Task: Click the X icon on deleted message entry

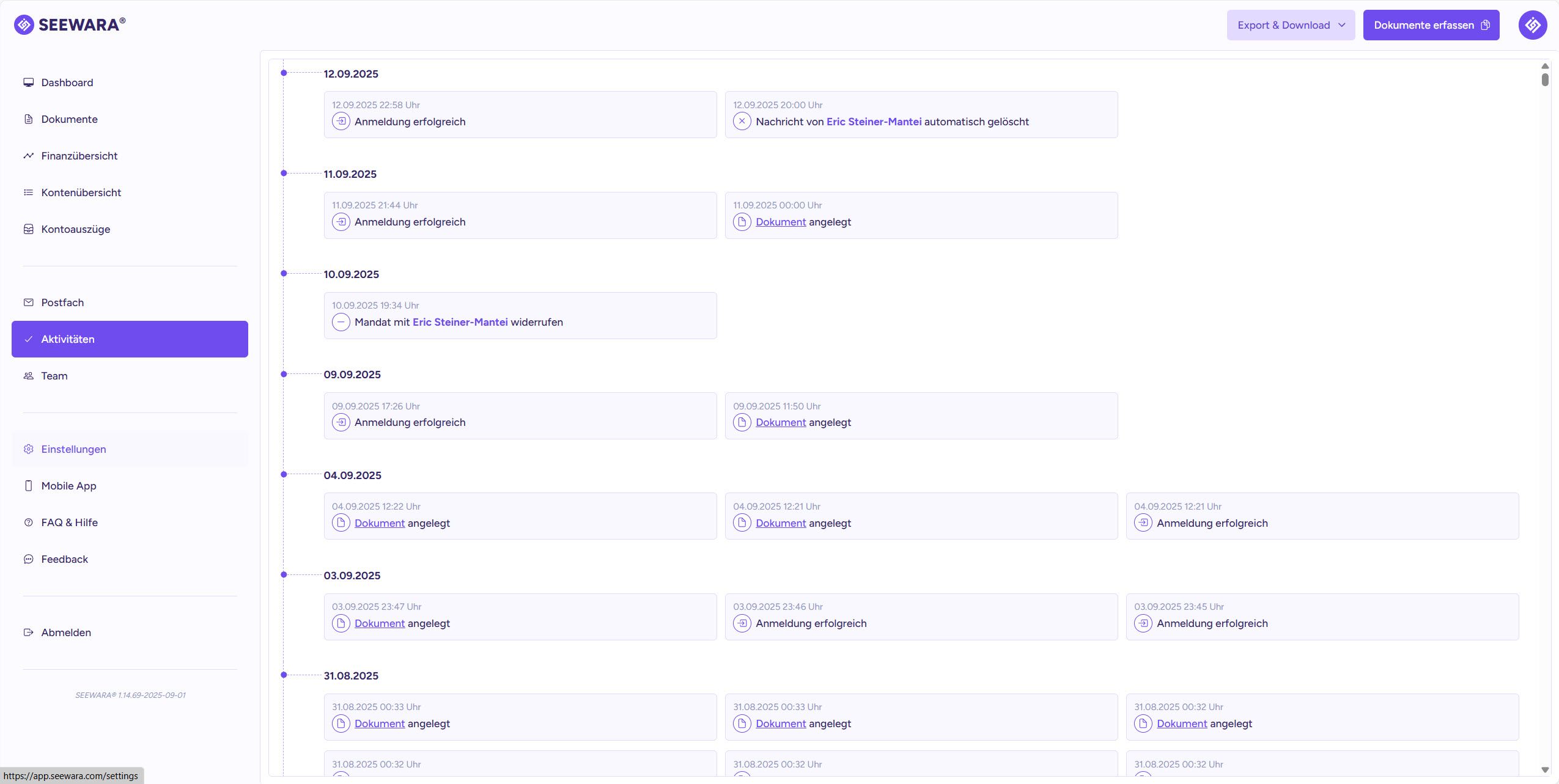Action: tap(742, 122)
